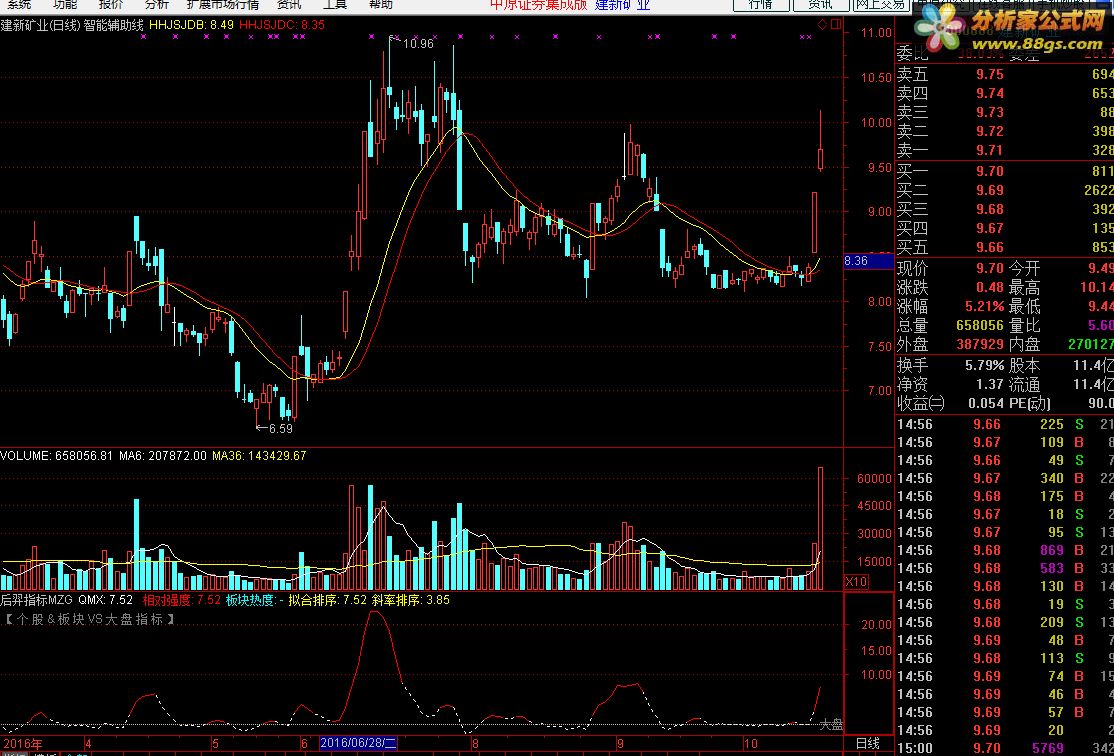Screen dimensions: 1114x756
Task: Click the 14:56 tick with volume 583
Action: click(1005, 568)
